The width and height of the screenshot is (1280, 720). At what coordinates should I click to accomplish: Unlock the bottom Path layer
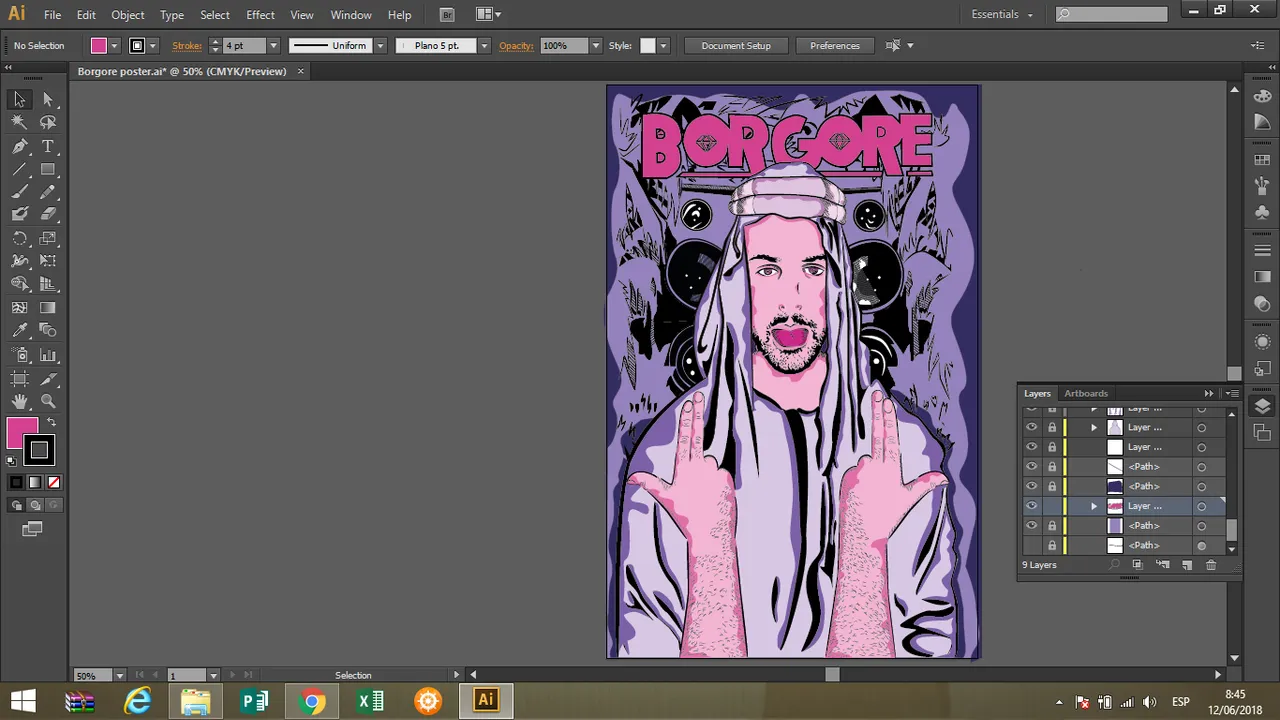[1051, 546]
